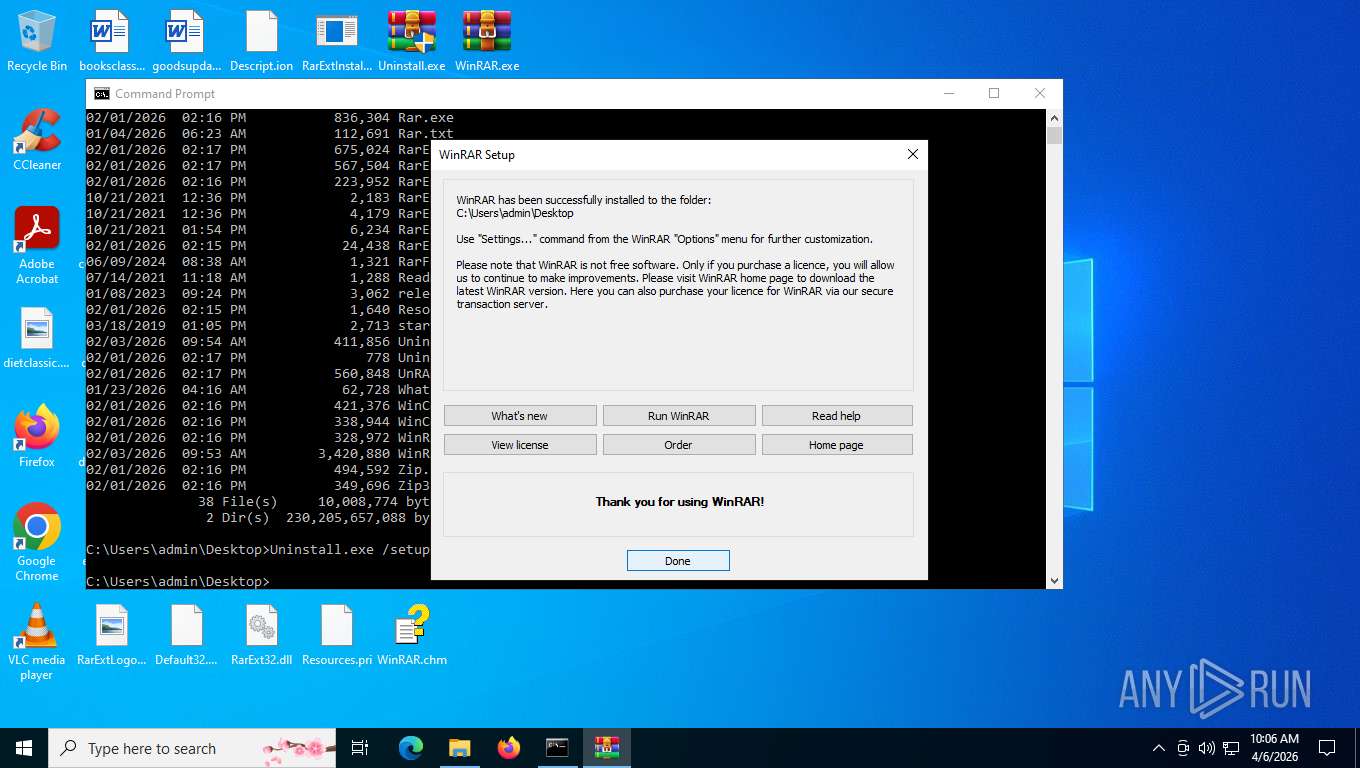The image size is (1360, 768).
Task: Minimize the Command Prompt window
Action: (x=948, y=93)
